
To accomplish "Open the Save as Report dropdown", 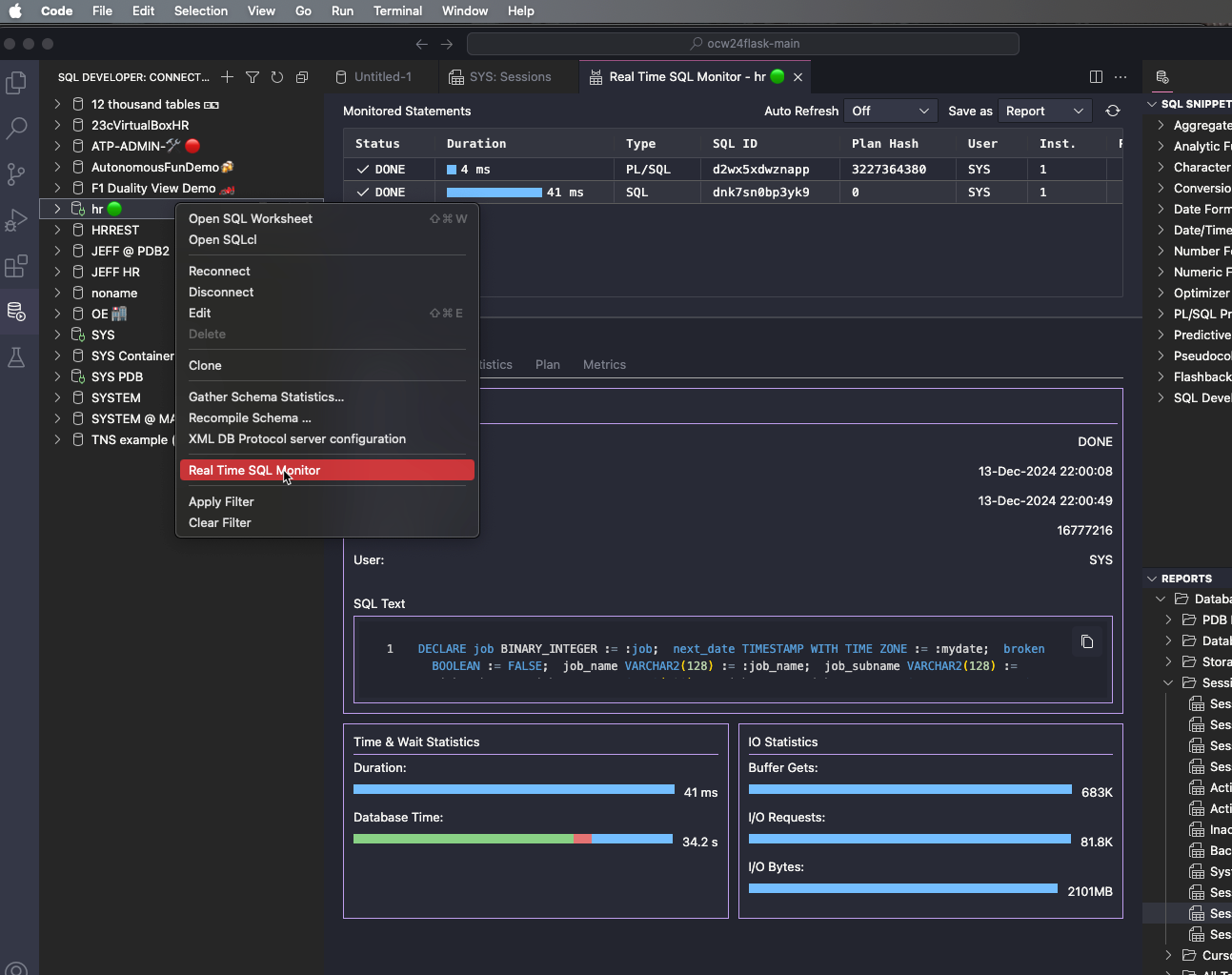I will [1044, 111].
